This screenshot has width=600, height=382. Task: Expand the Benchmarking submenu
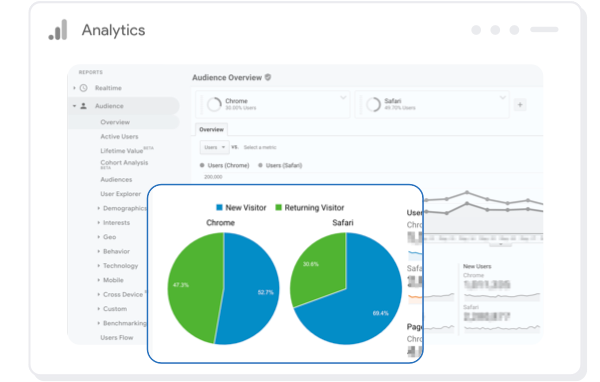(98, 323)
